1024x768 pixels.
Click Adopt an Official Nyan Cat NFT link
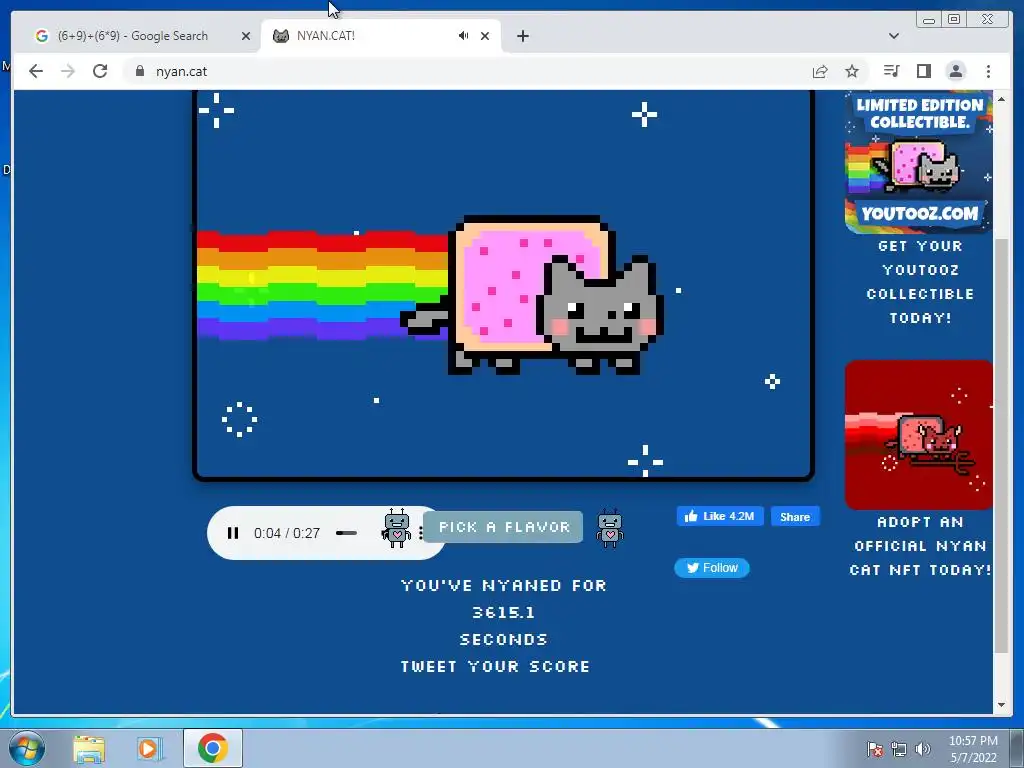920,546
